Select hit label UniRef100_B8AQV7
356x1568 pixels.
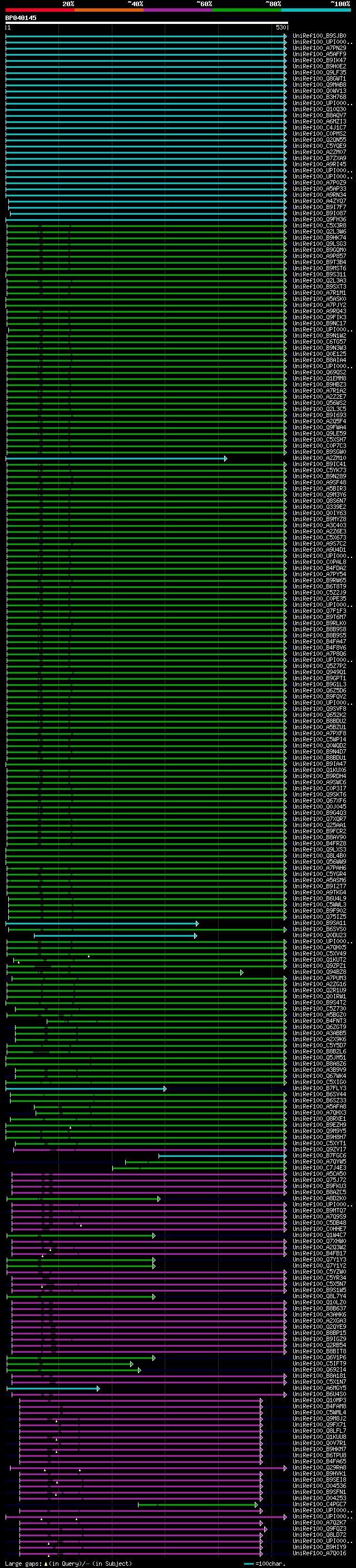point(319,116)
